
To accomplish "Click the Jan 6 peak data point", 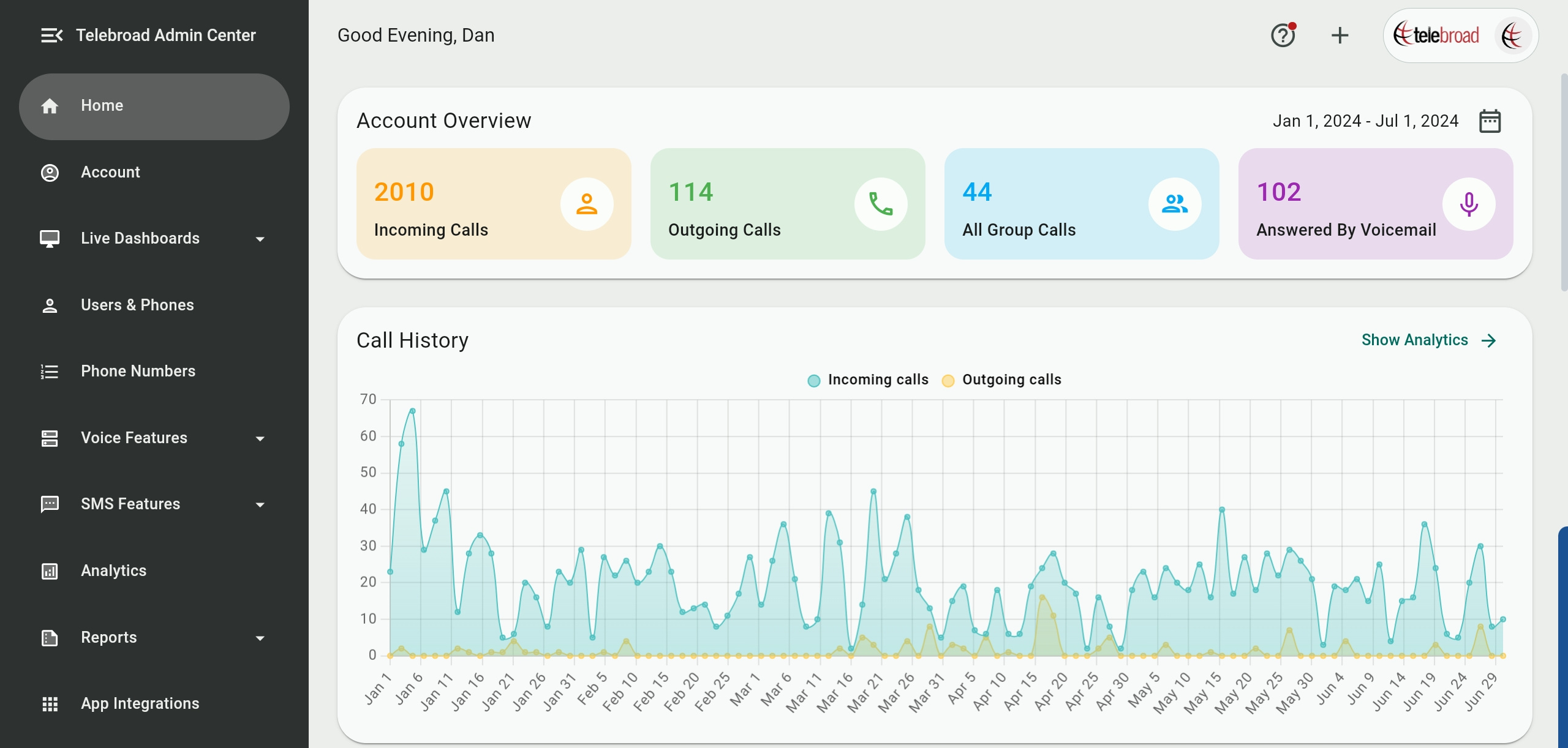I will [x=412, y=411].
